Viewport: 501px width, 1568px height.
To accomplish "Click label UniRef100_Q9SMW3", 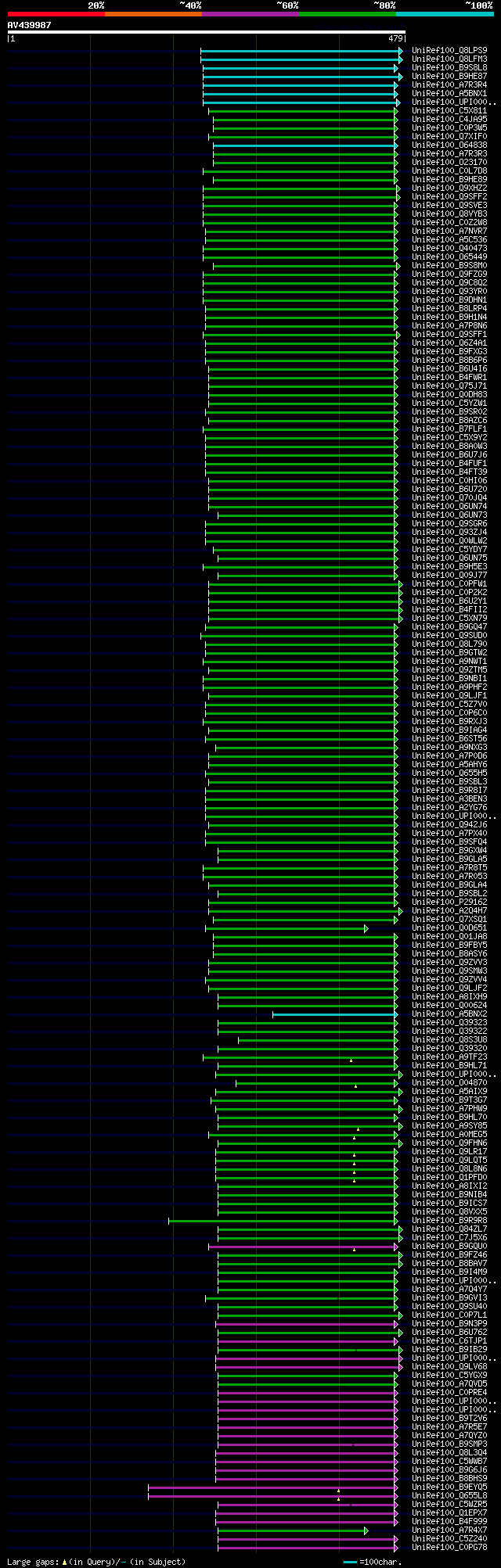I will pyautogui.click(x=449, y=971).
